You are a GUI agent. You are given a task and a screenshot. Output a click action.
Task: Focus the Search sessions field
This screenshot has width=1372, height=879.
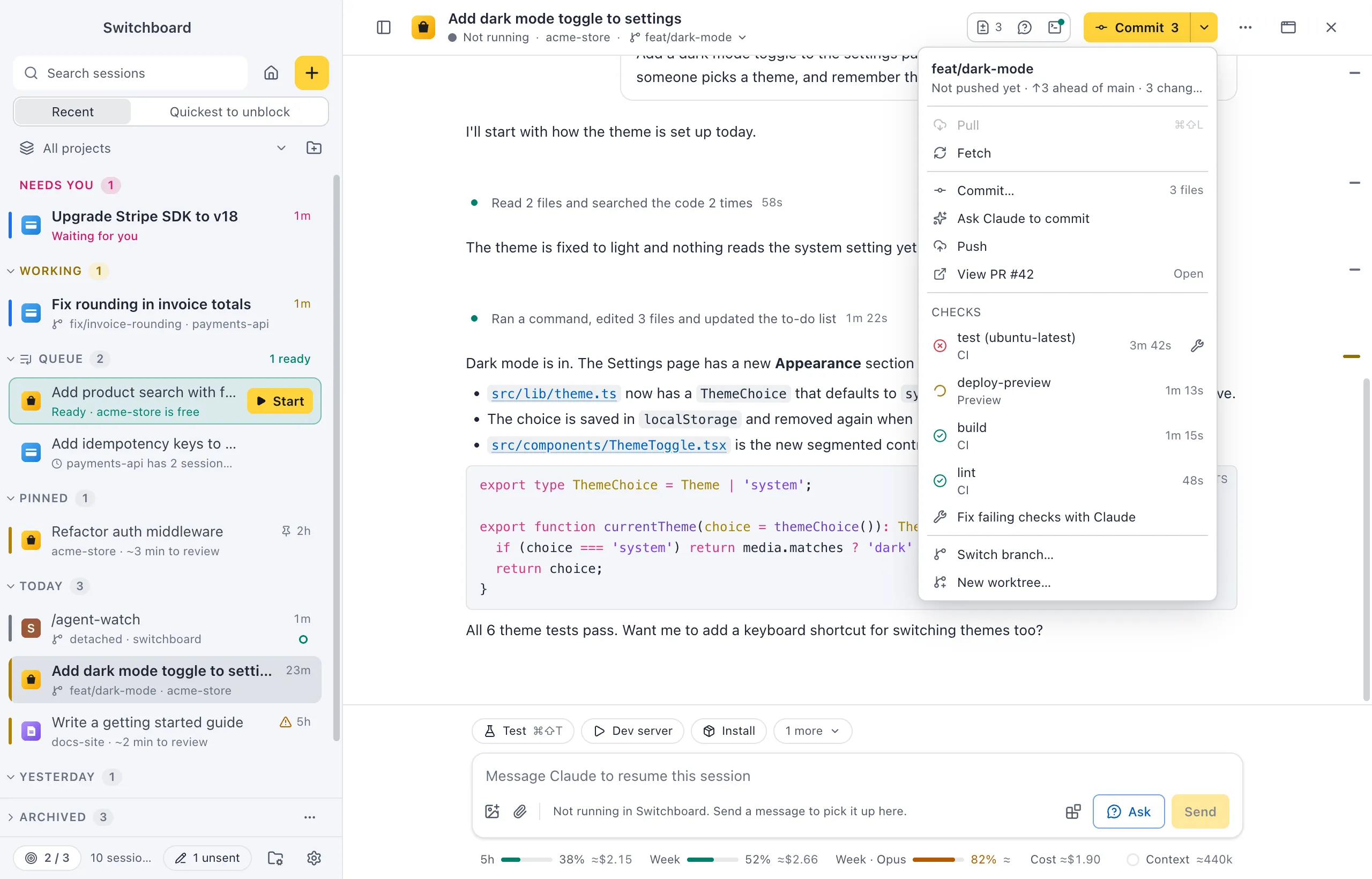pos(130,73)
